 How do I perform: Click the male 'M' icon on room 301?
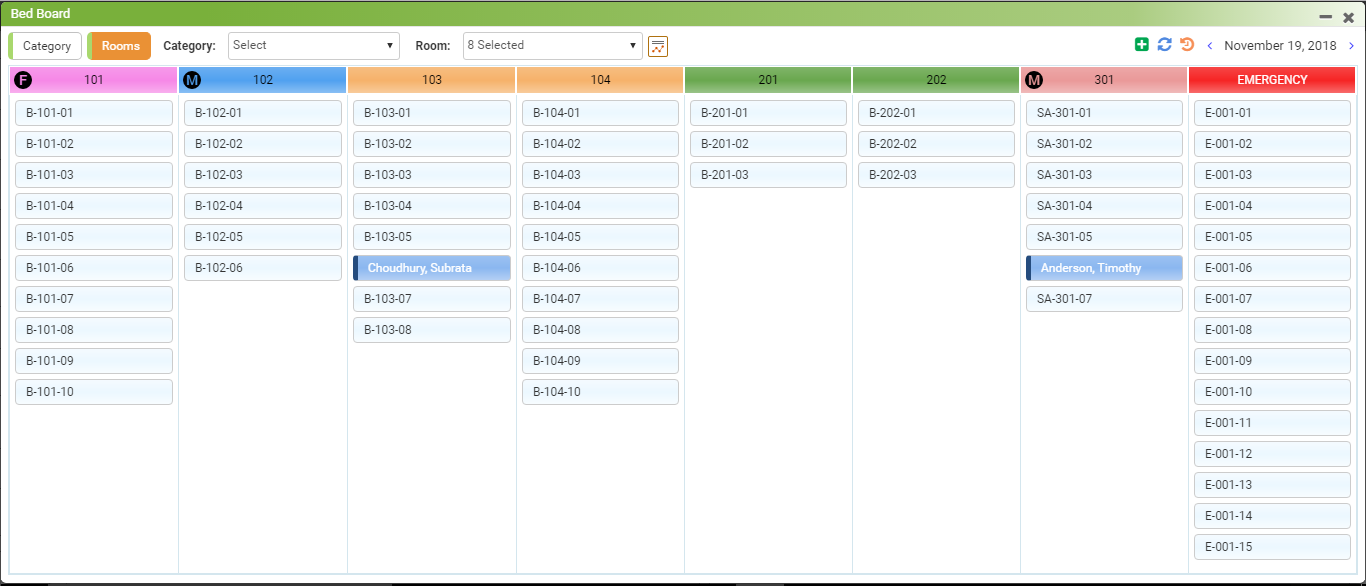(1034, 80)
